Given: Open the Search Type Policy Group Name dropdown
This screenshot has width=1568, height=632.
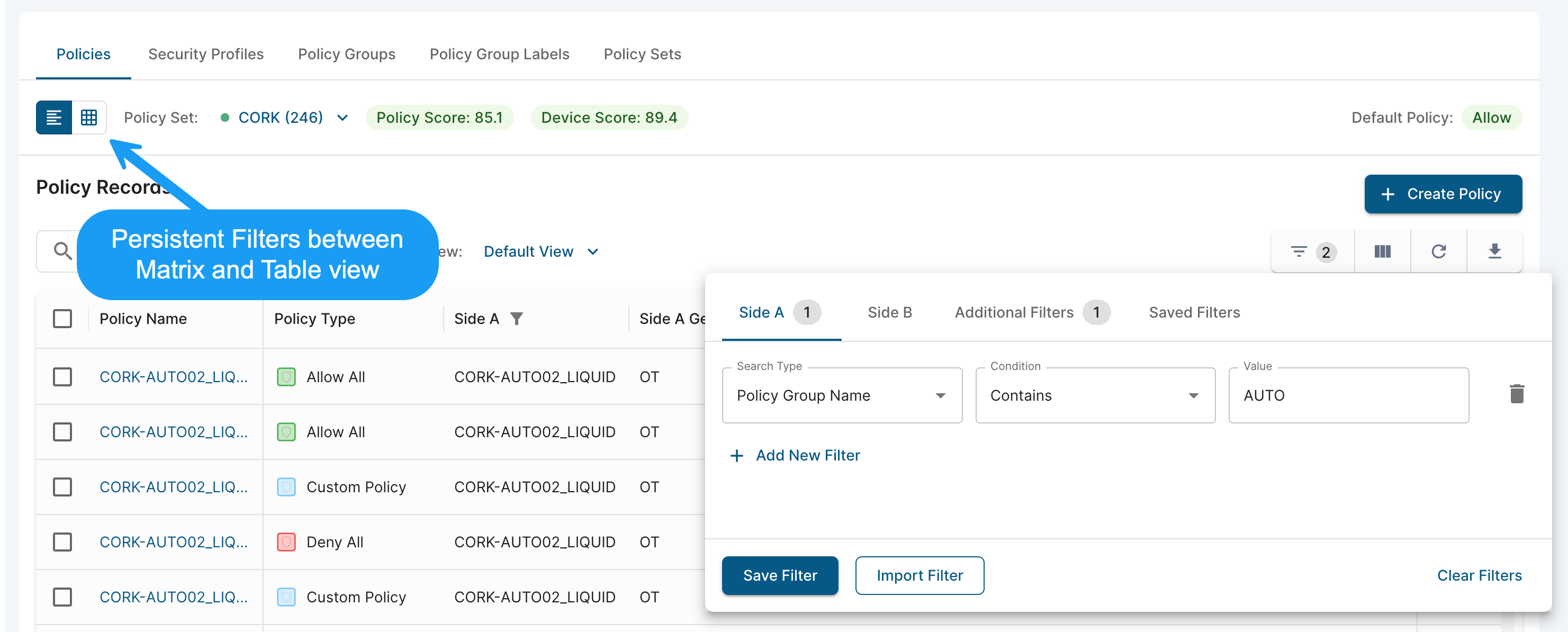Looking at the screenshot, I should click(x=841, y=395).
